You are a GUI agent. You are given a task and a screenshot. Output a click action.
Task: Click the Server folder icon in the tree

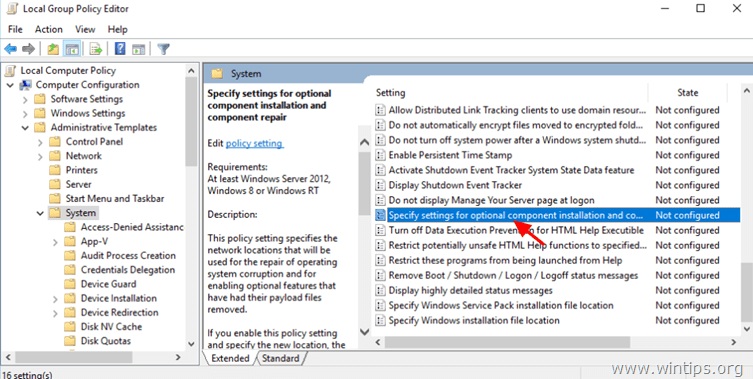point(55,184)
